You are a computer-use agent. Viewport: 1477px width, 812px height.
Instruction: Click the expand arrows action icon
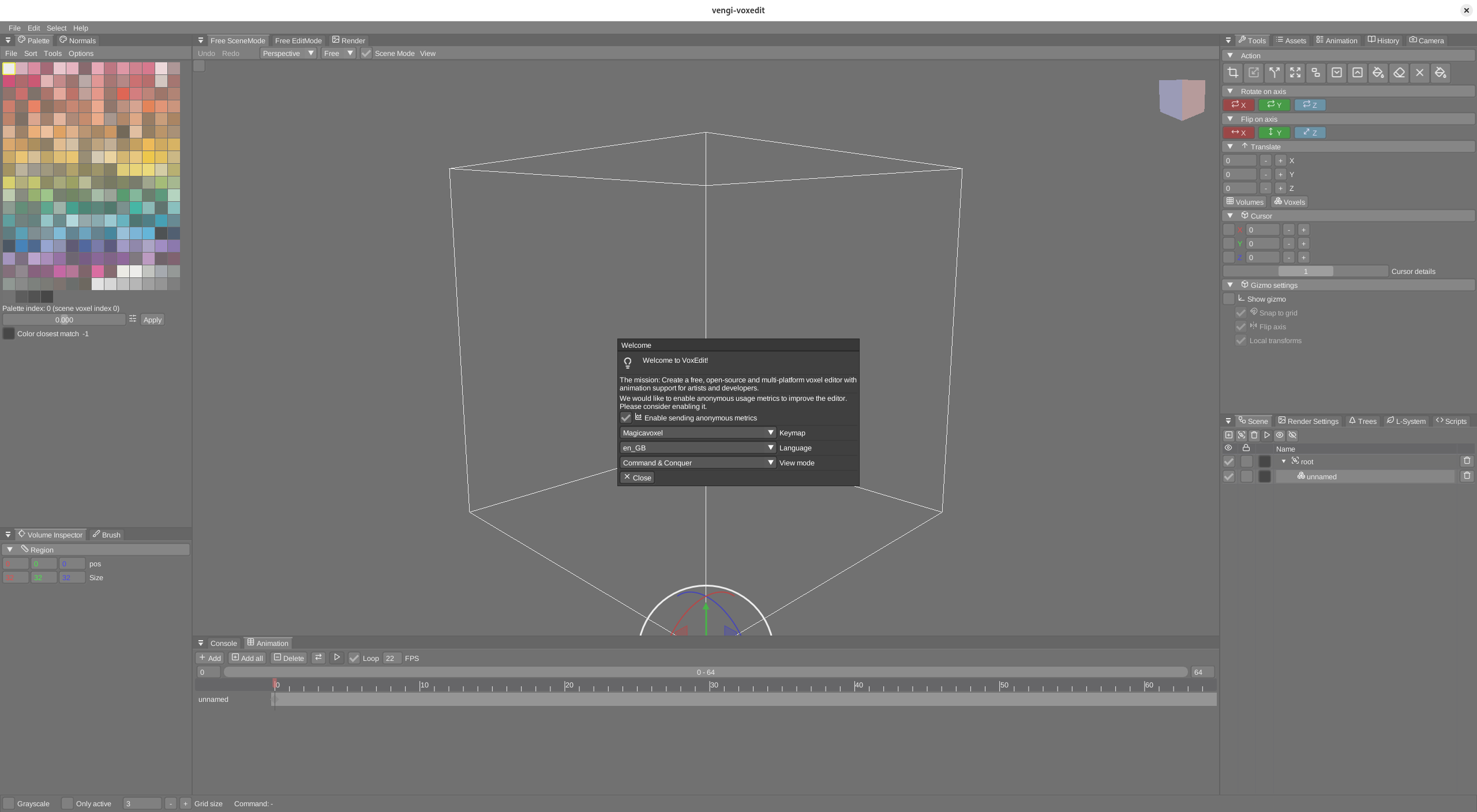pyautogui.click(x=1295, y=73)
